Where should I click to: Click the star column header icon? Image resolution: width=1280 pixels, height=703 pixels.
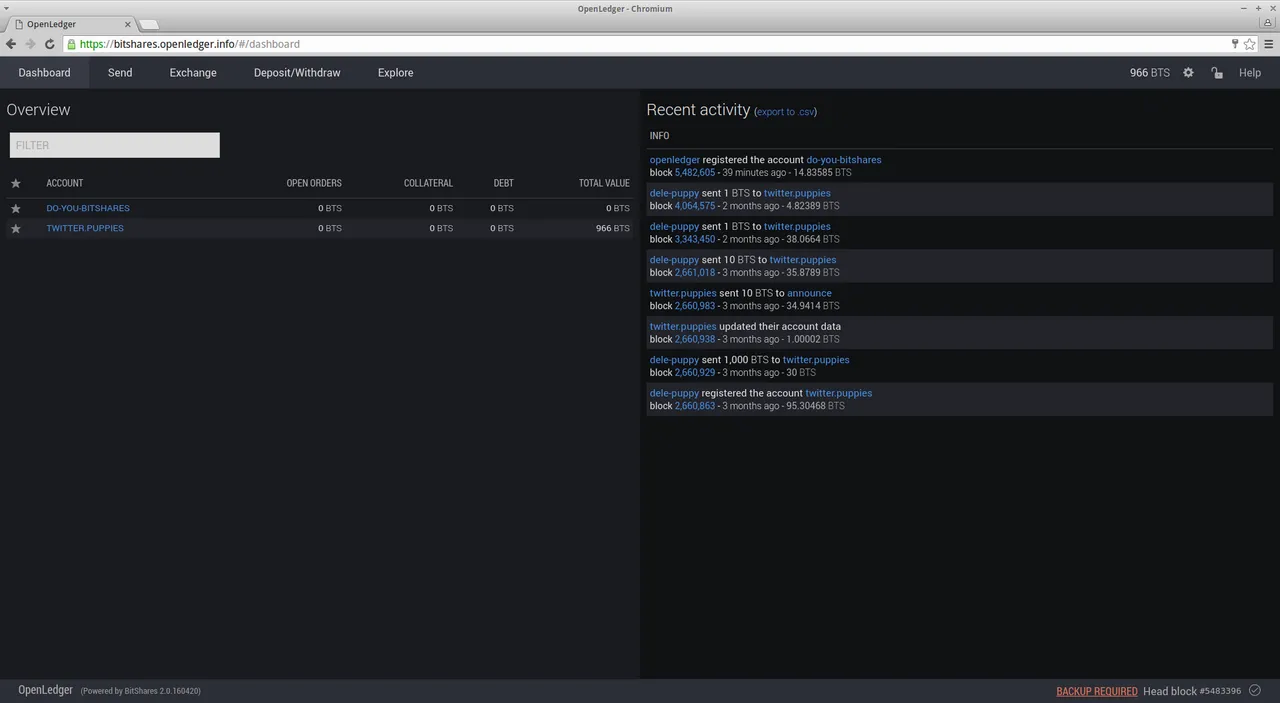tap(15, 183)
